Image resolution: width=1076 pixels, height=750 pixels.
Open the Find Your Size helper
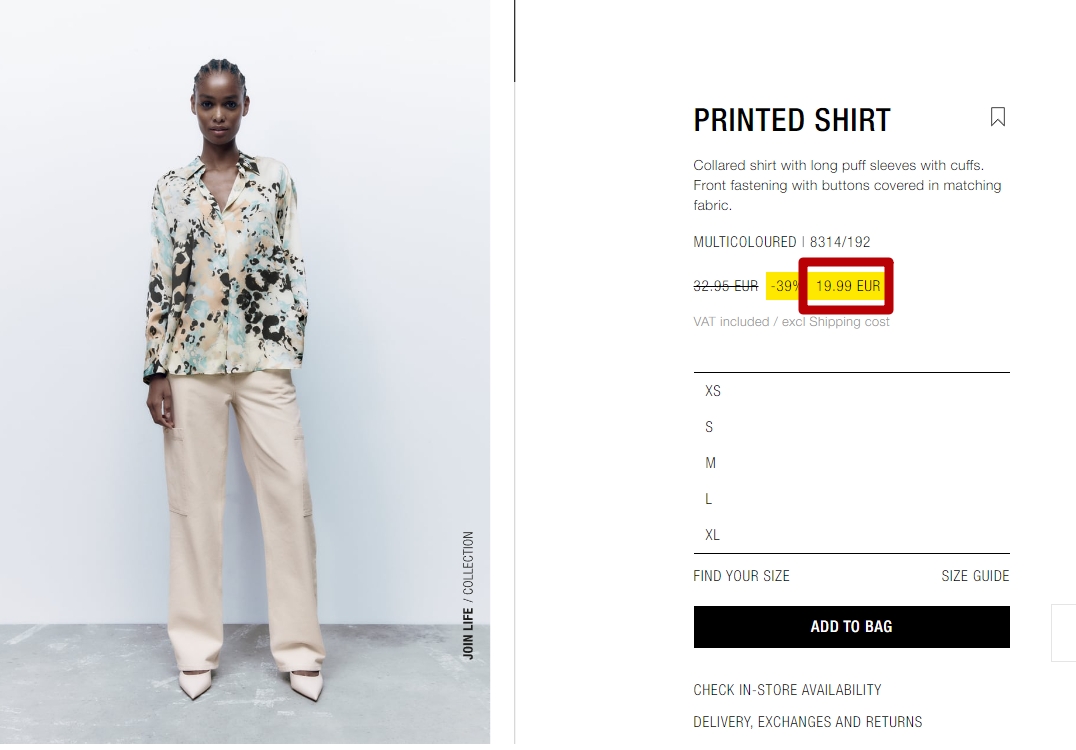(741, 576)
